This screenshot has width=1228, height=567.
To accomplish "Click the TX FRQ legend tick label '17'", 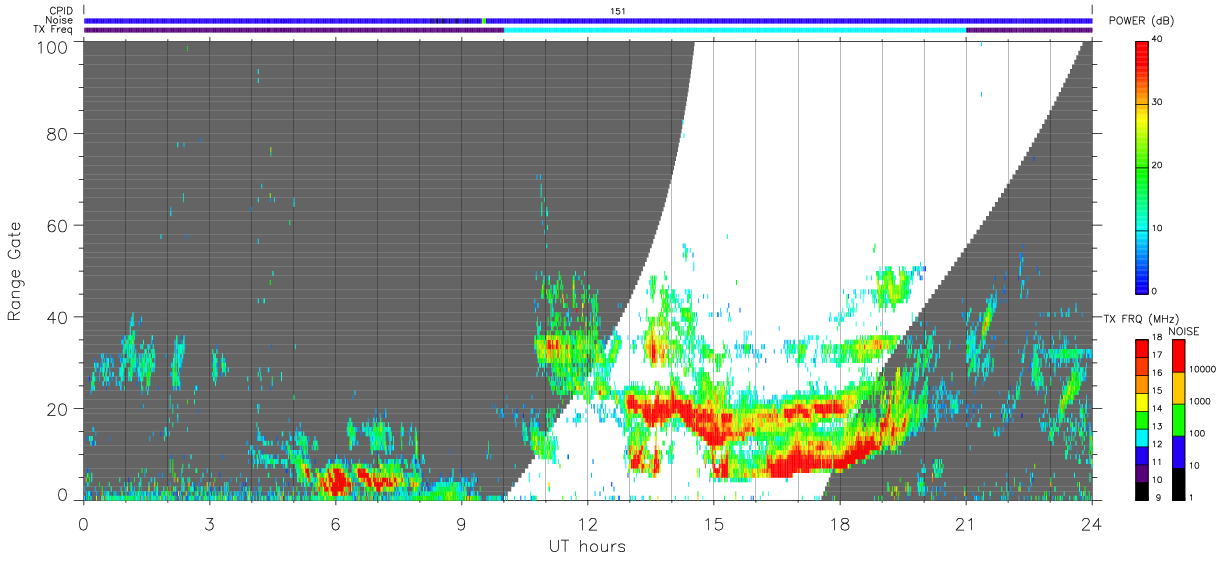I will coord(1157,355).
